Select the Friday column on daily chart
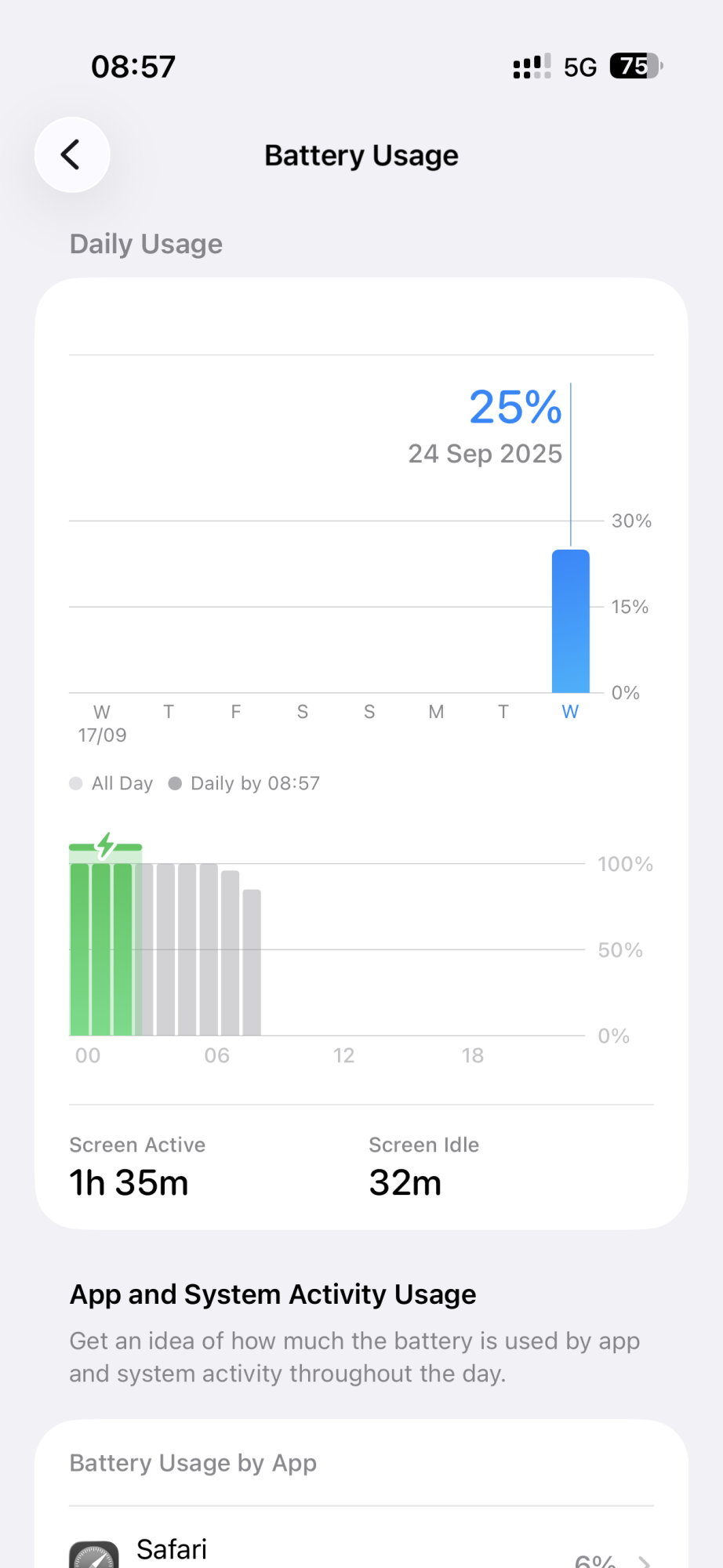Screen dimensions: 723x1568 click(235, 712)
